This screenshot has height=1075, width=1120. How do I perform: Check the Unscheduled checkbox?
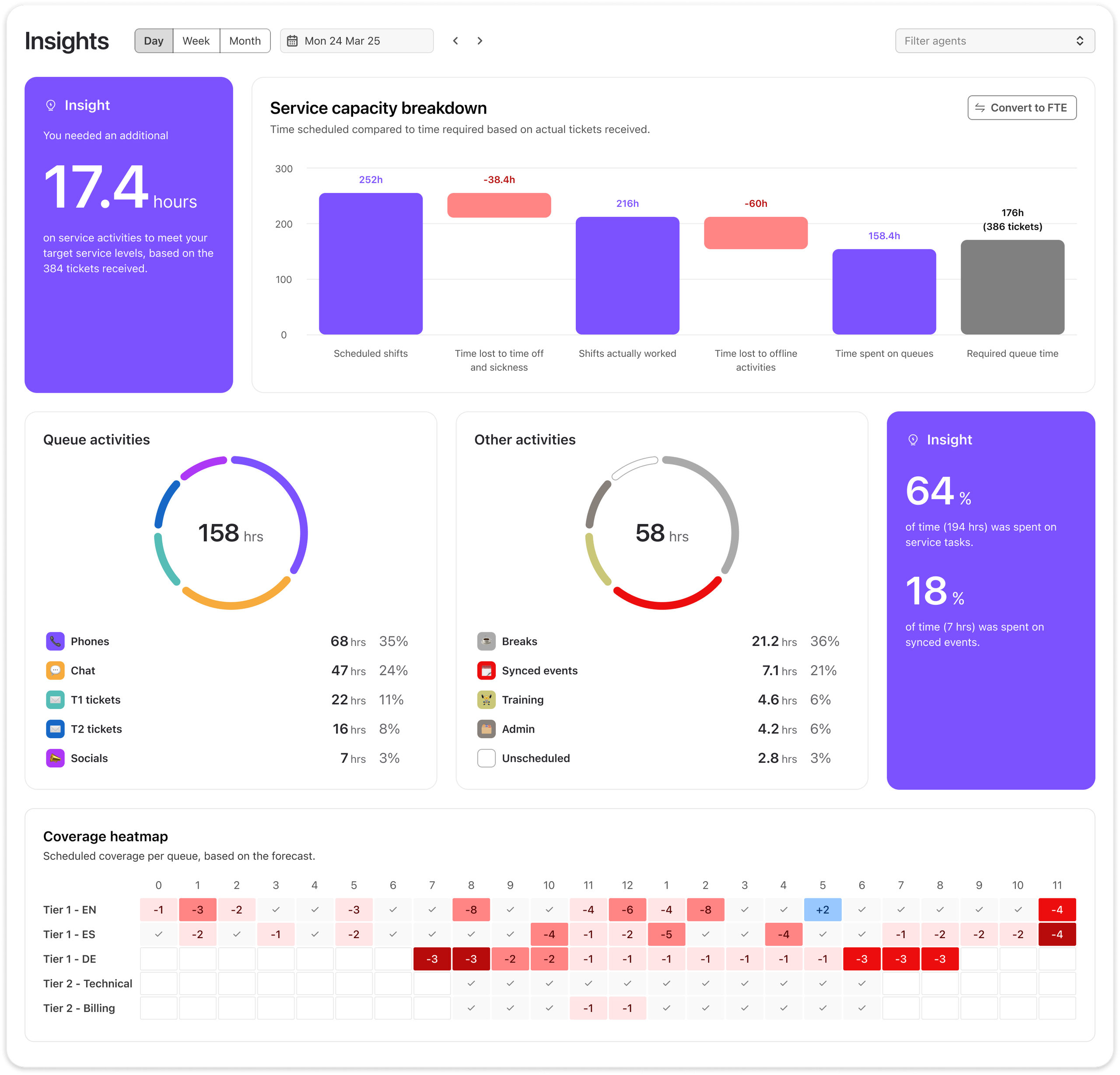486,758
